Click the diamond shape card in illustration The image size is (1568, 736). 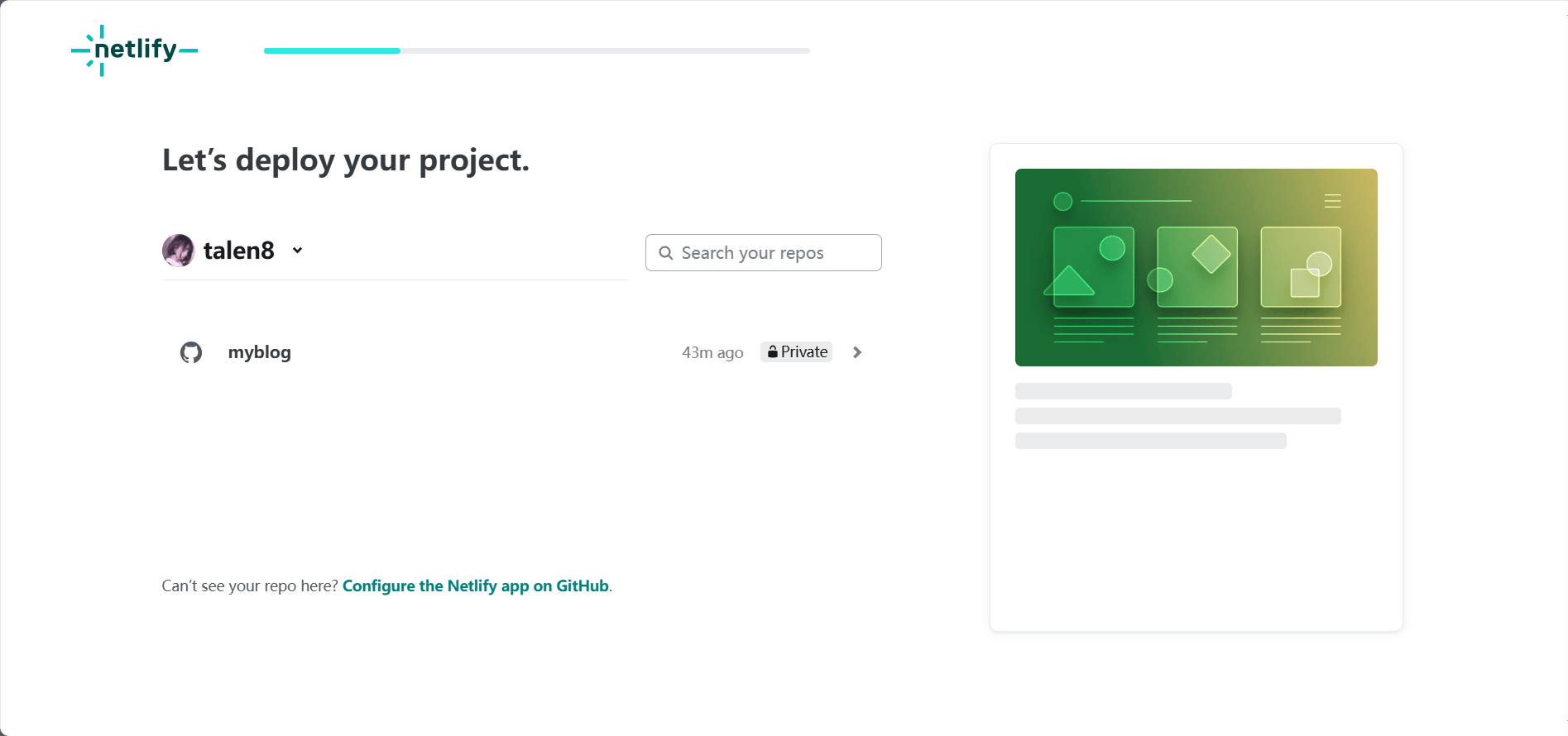click(x=1197, y=266)
